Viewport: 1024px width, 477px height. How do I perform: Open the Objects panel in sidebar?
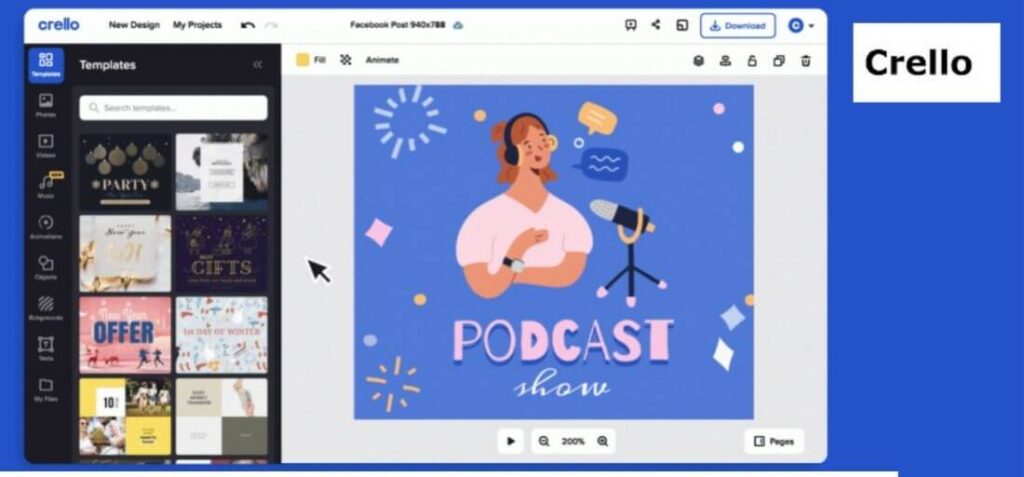[46, 267]
